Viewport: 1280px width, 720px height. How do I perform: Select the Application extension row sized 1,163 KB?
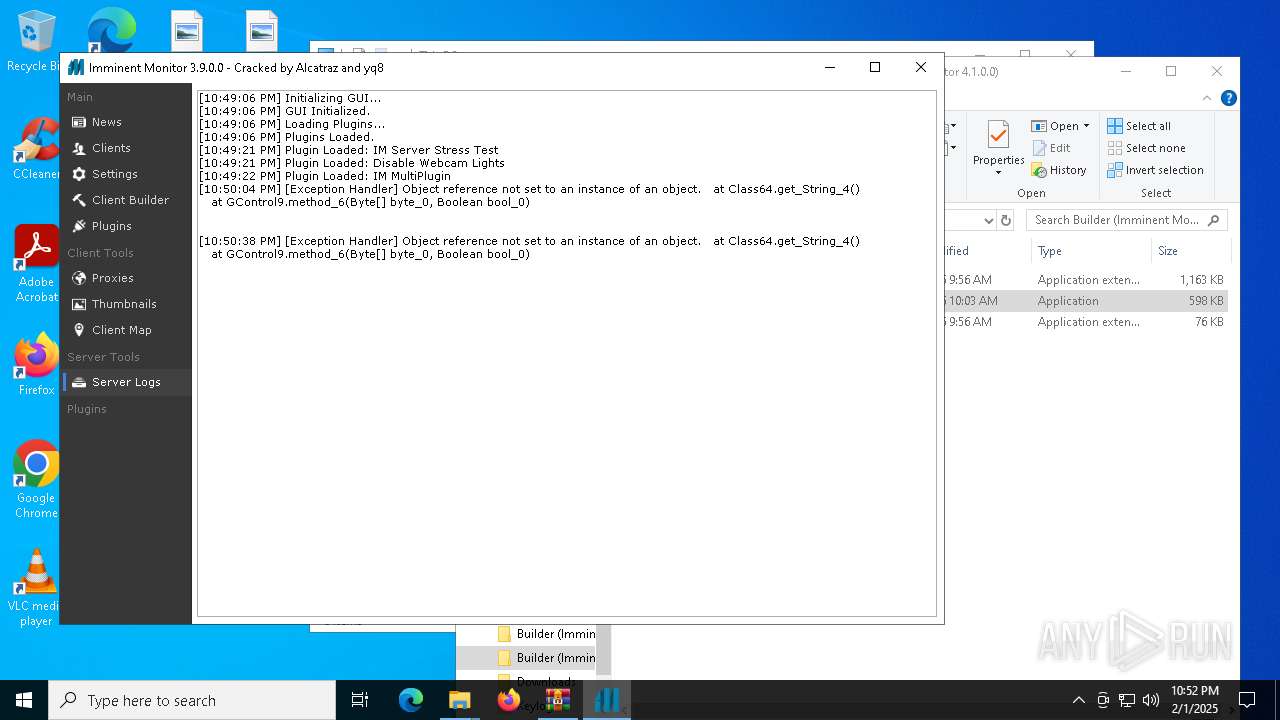click(1085, 280)
